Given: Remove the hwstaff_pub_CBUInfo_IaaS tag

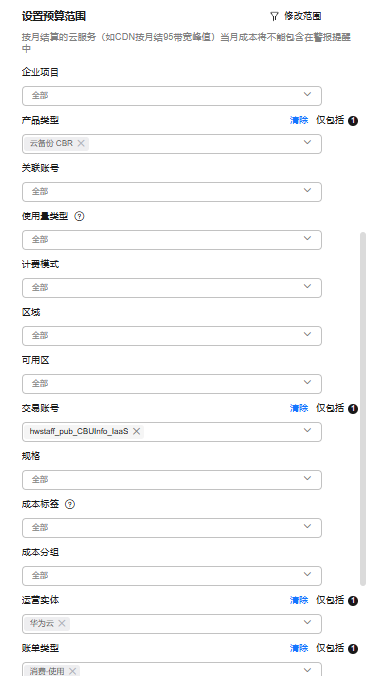Looking at the screenshot, I should [x=136, y=431].
